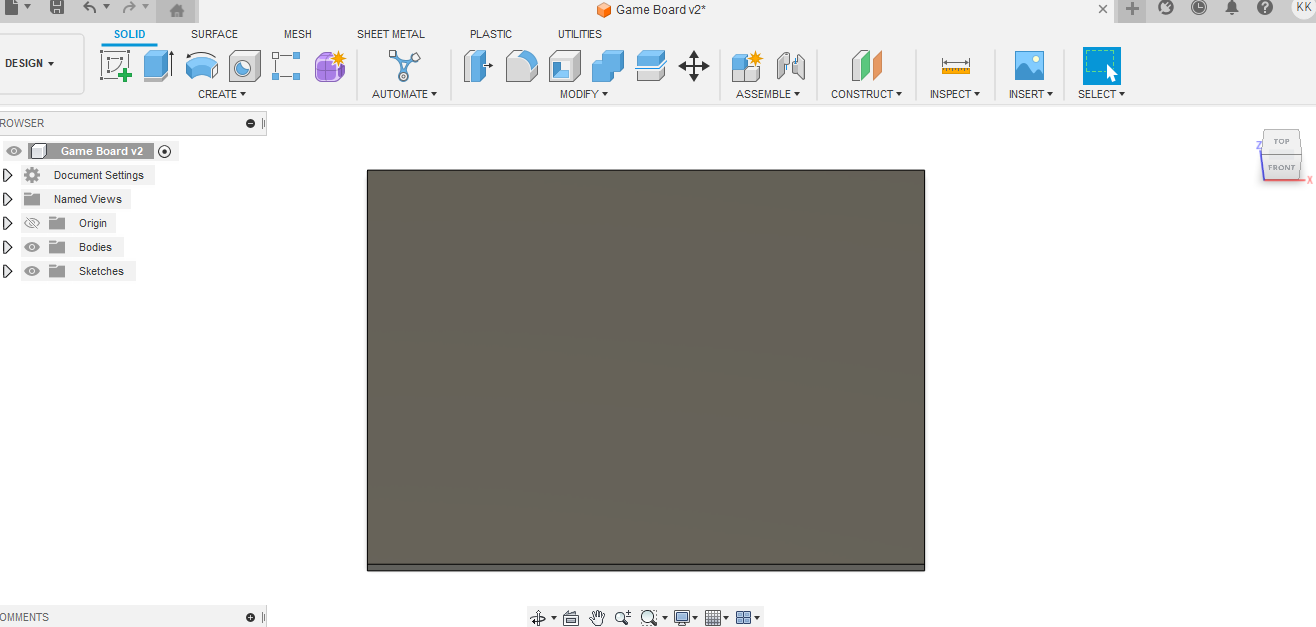Click the Redo arrow
1316x627 pixels.
point(129,8)
